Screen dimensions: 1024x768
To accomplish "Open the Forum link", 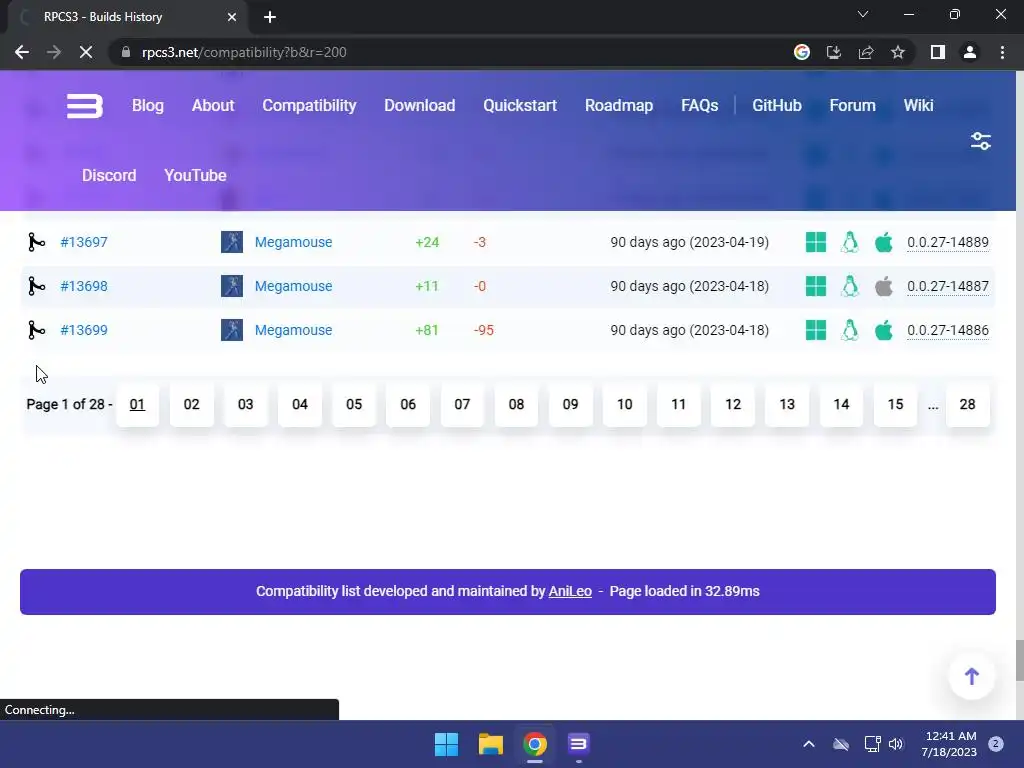I will 852,106.
